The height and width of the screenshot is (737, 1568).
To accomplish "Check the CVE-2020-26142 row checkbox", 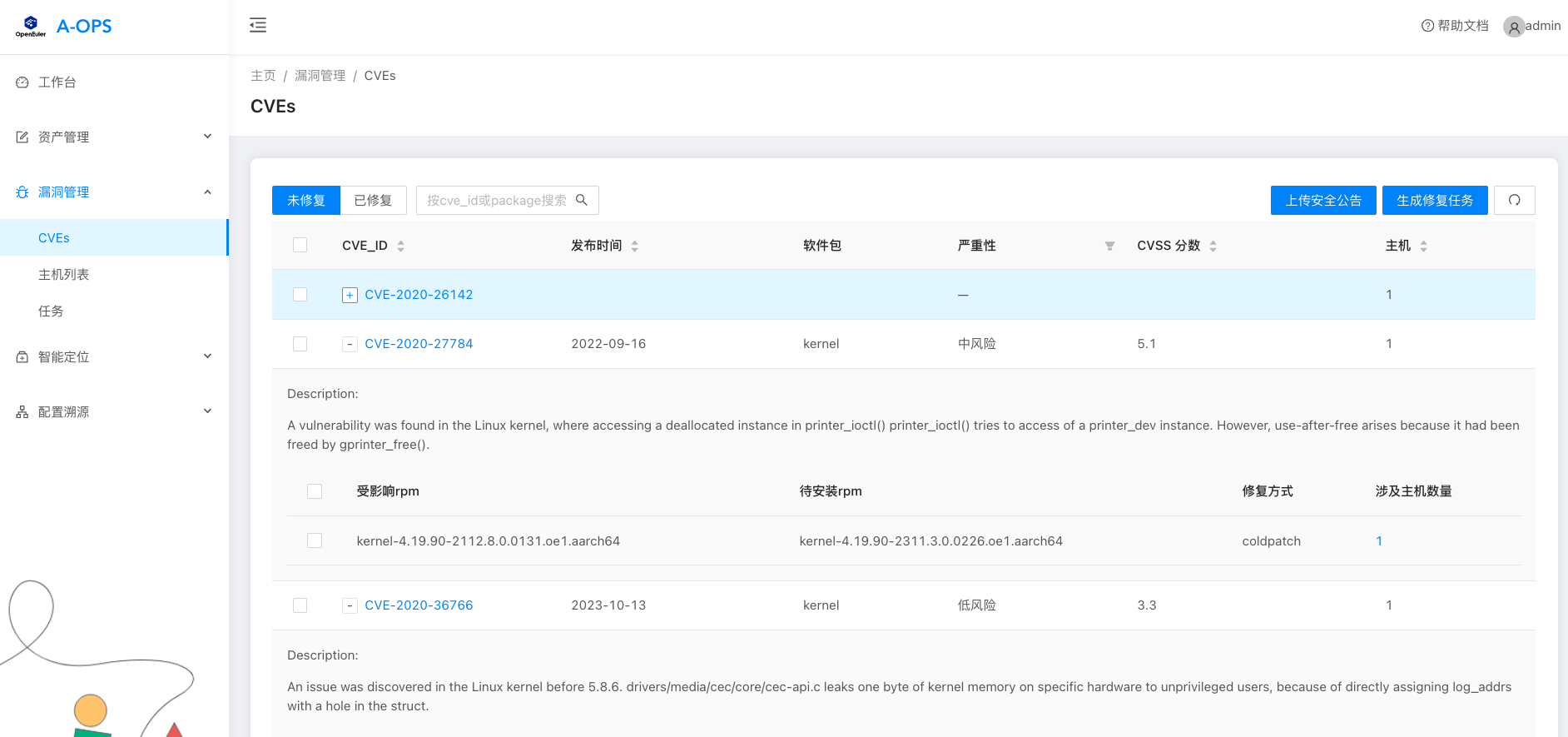I will (x=300, y=295).
